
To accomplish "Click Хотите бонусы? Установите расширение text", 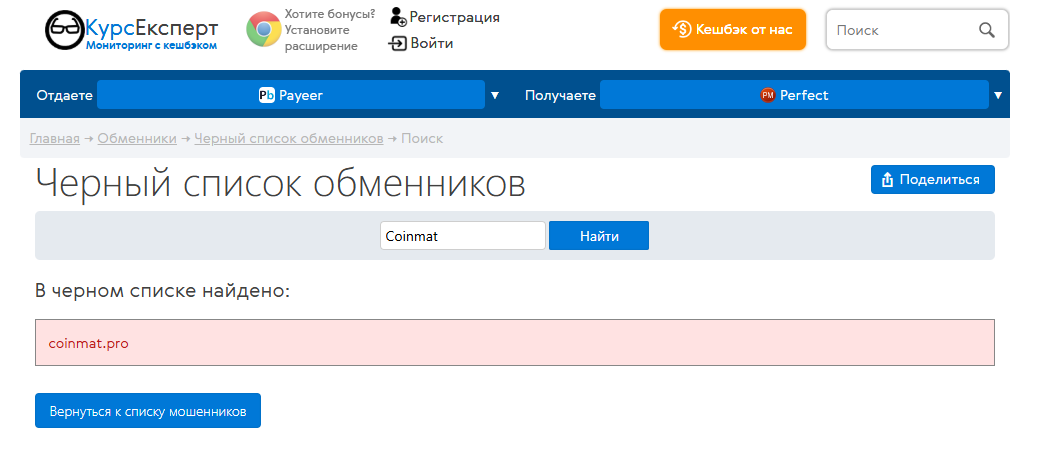I will pos(329,29).
